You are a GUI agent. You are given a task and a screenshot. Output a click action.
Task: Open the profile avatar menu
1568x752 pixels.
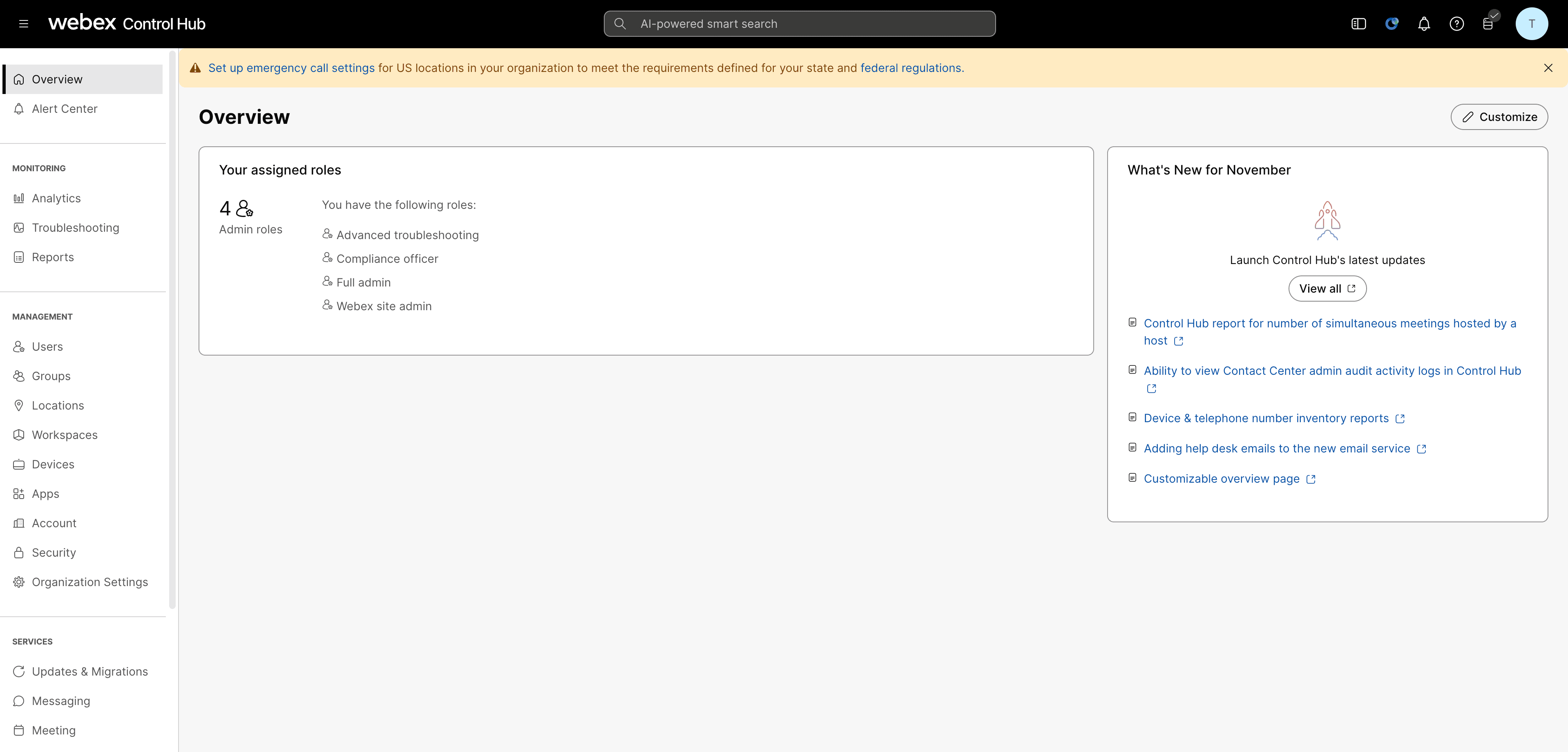(x=1532, y=24)
